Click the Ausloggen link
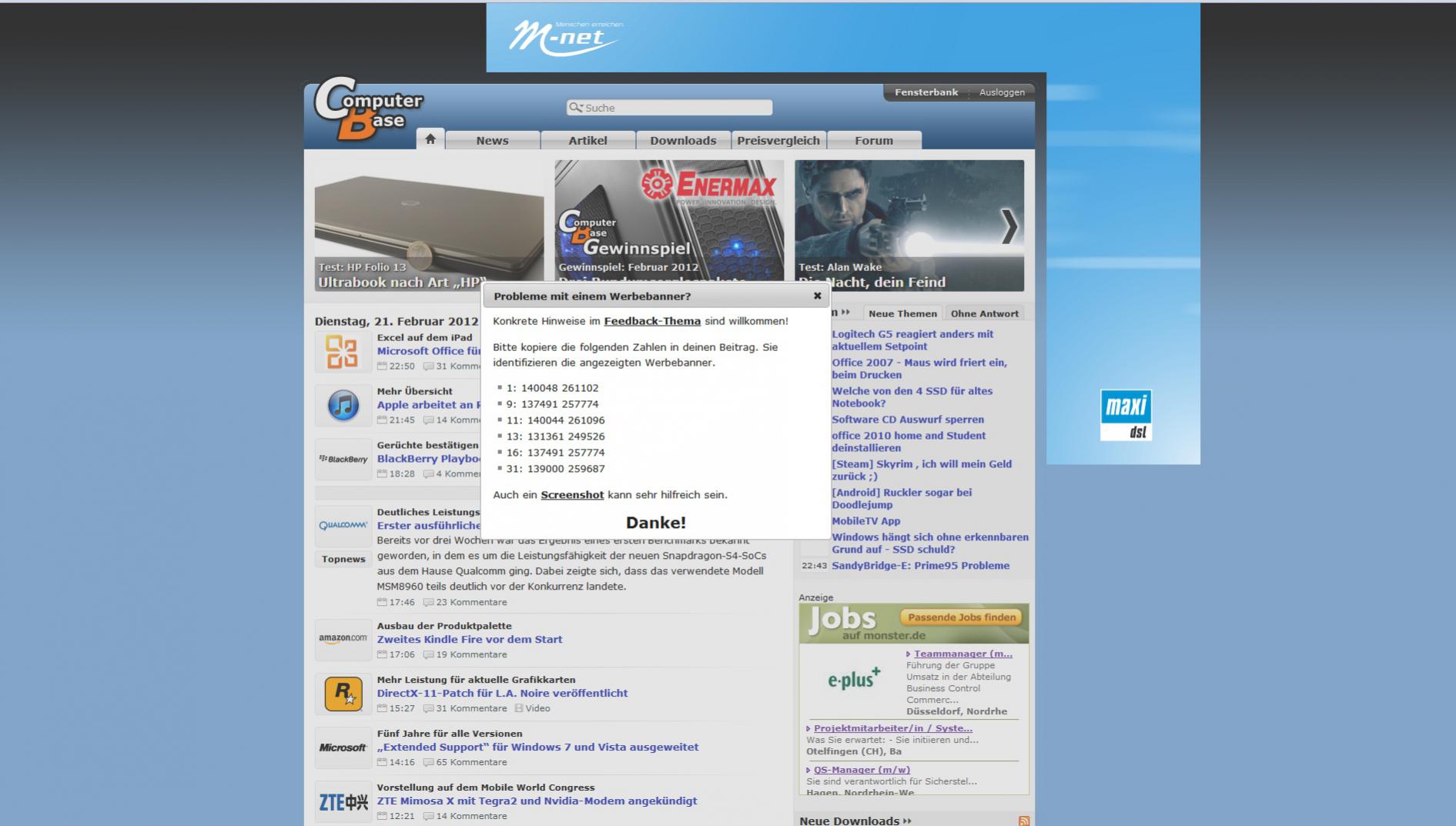Image resolution: width=1456 pixels, height=826 pixels. [1002, 92]
